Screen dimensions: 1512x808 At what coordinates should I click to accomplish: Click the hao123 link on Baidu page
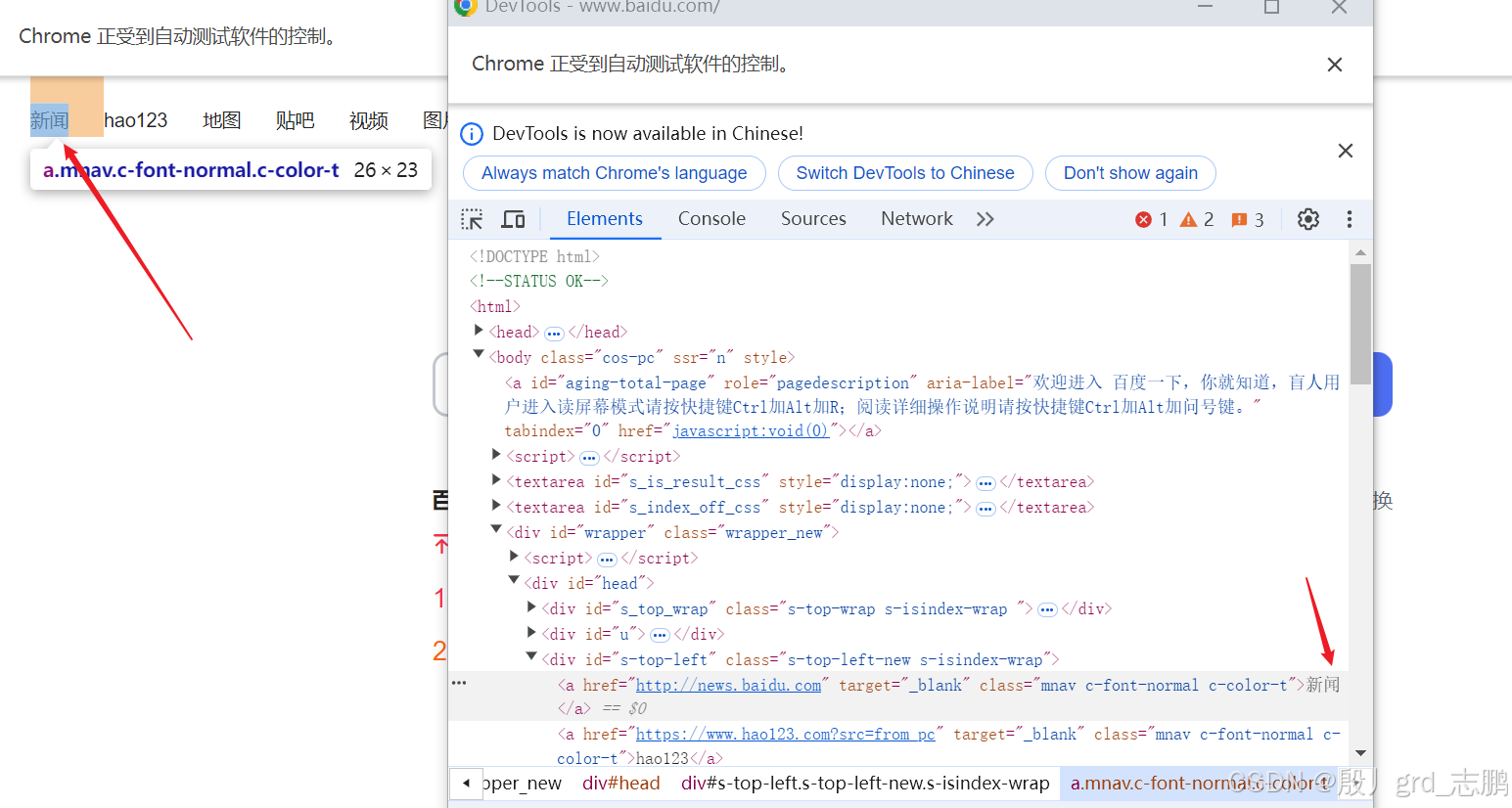pyautogui.click(x=136, y=120)
